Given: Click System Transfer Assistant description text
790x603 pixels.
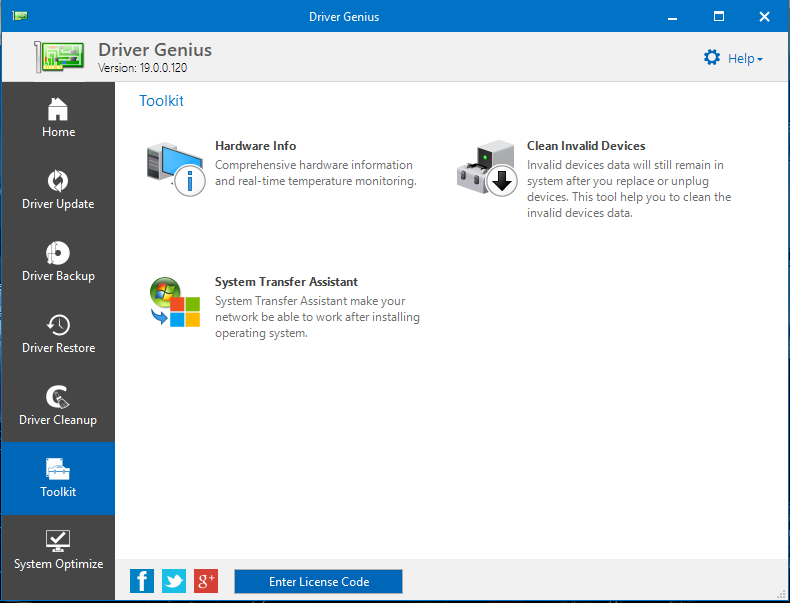Looking at the screenshot, I should point(317,317).
